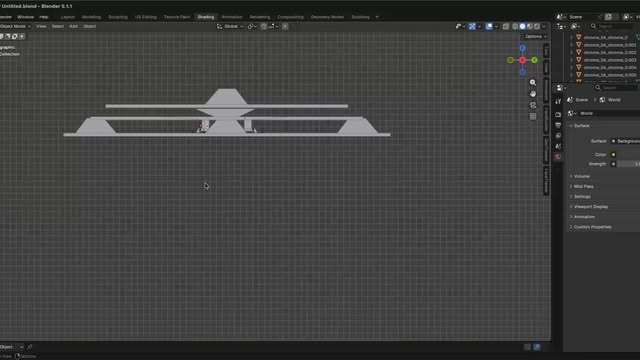Switch perspective/orthographic with the grid icon
640x360 pixels.
pos(533,117)
